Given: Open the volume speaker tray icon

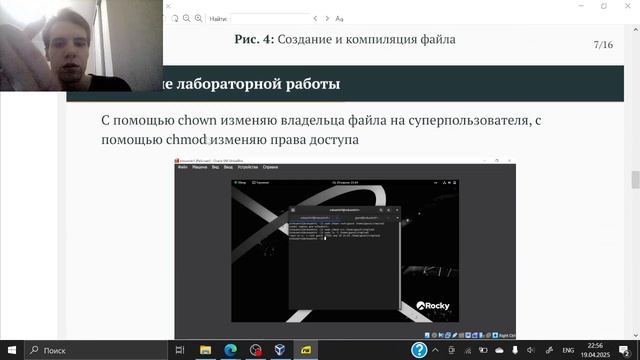Looking at the screenshot, I should pos(531,350).
